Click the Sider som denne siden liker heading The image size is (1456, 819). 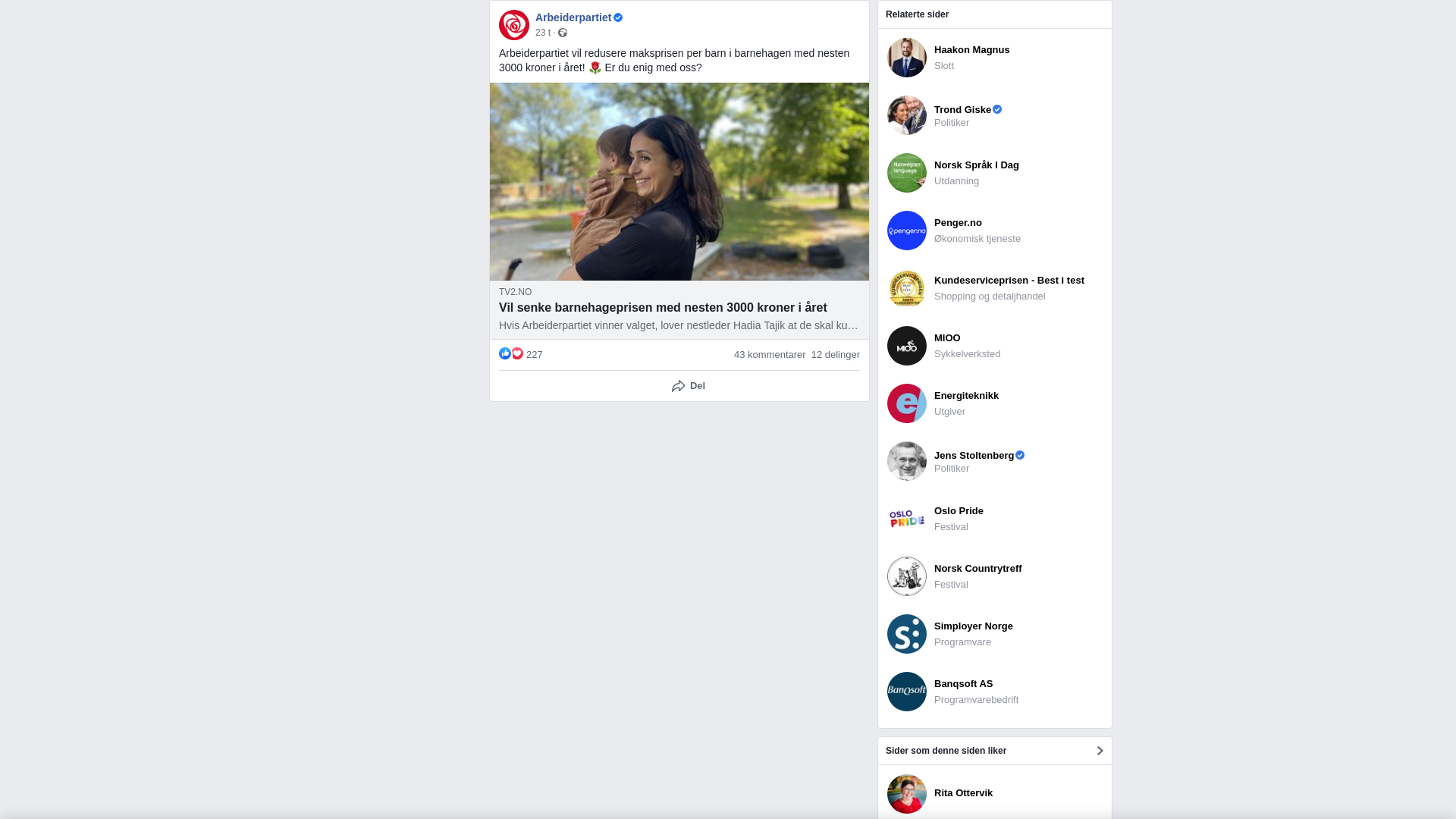click(946, 751)
